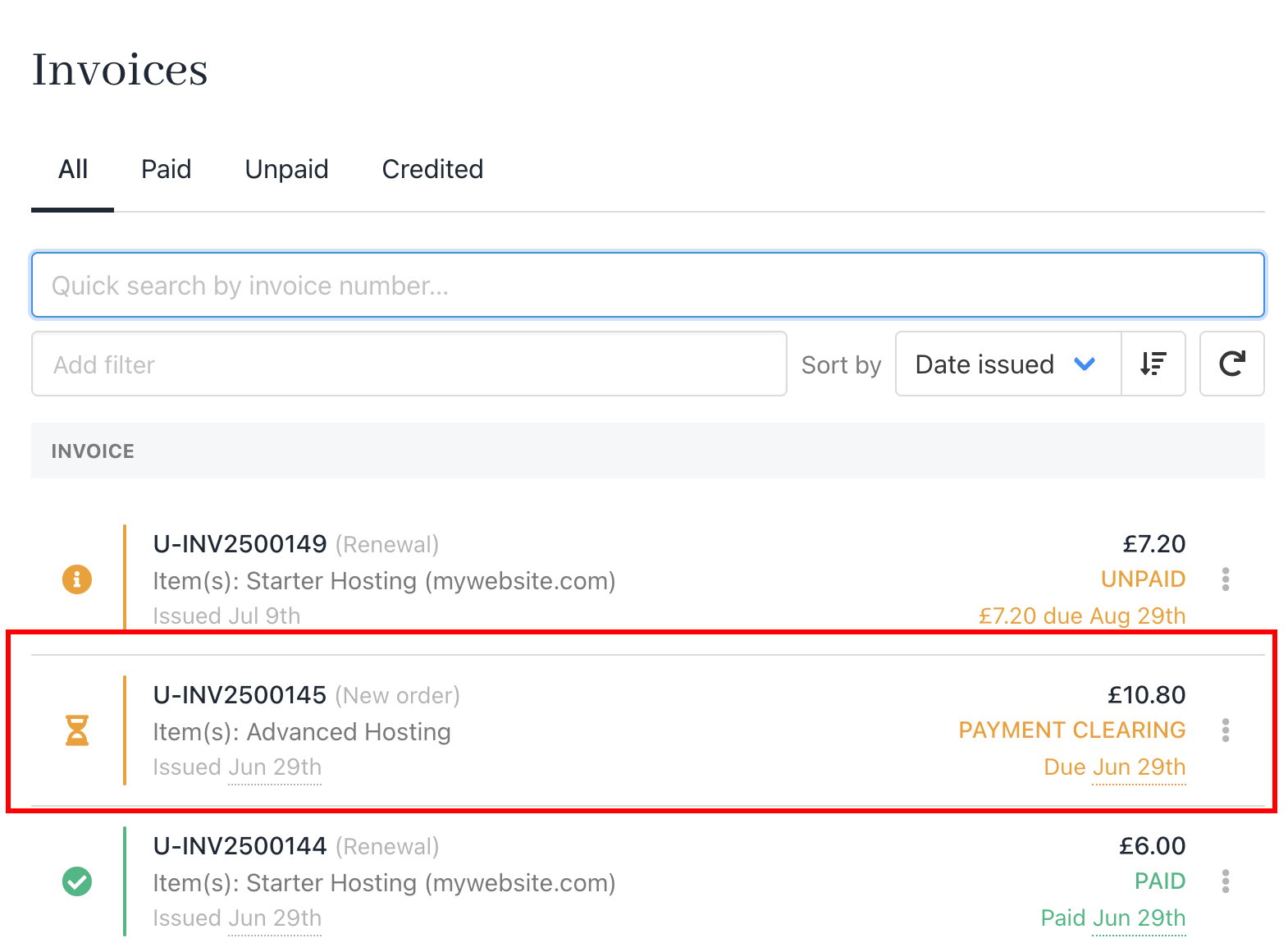
Task: Click the hourglass icon for U-INV2500145
Action: [x=77, y=730]
